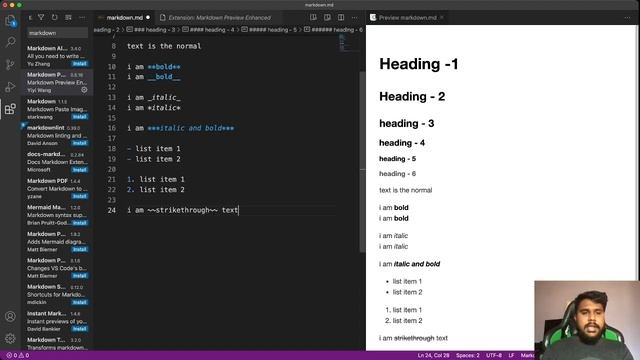Screen dimensions: 640x360
Task: Open the Search view in activity bar
Action: click(10, 42)
